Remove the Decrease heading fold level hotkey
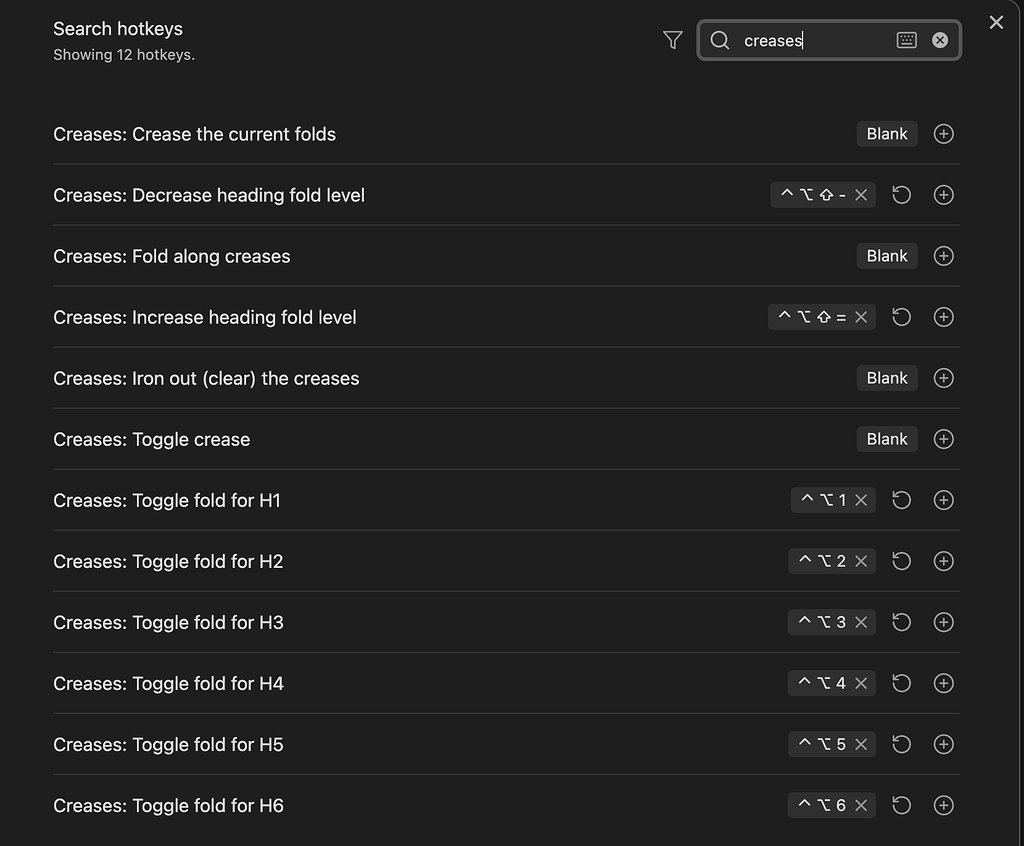 click(x=861, y=195)
